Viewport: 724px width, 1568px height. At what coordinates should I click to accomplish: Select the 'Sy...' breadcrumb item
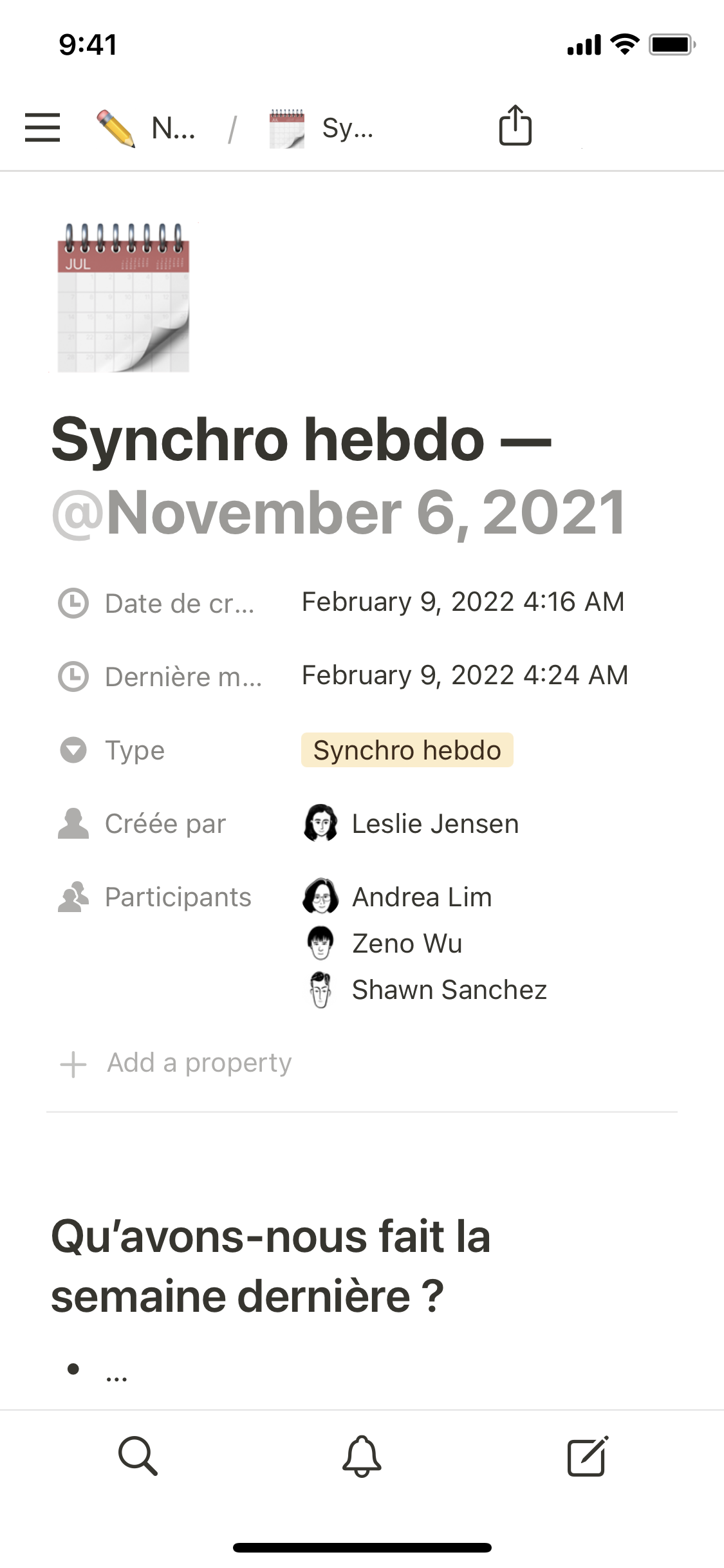[x=348, y=128]
